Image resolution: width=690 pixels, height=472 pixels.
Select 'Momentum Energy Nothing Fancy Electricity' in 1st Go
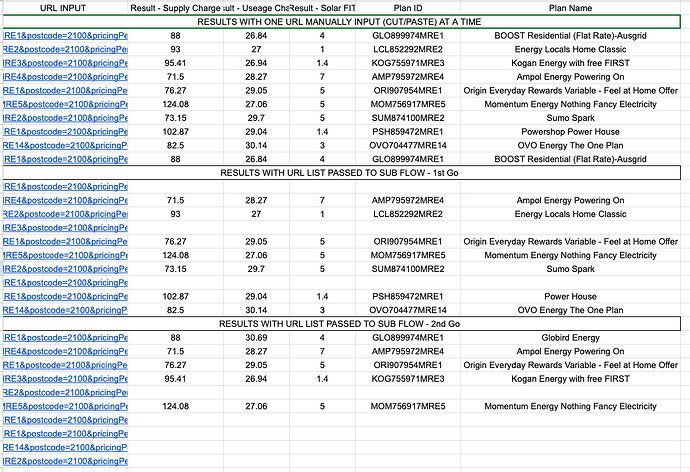tap(570, 255)
